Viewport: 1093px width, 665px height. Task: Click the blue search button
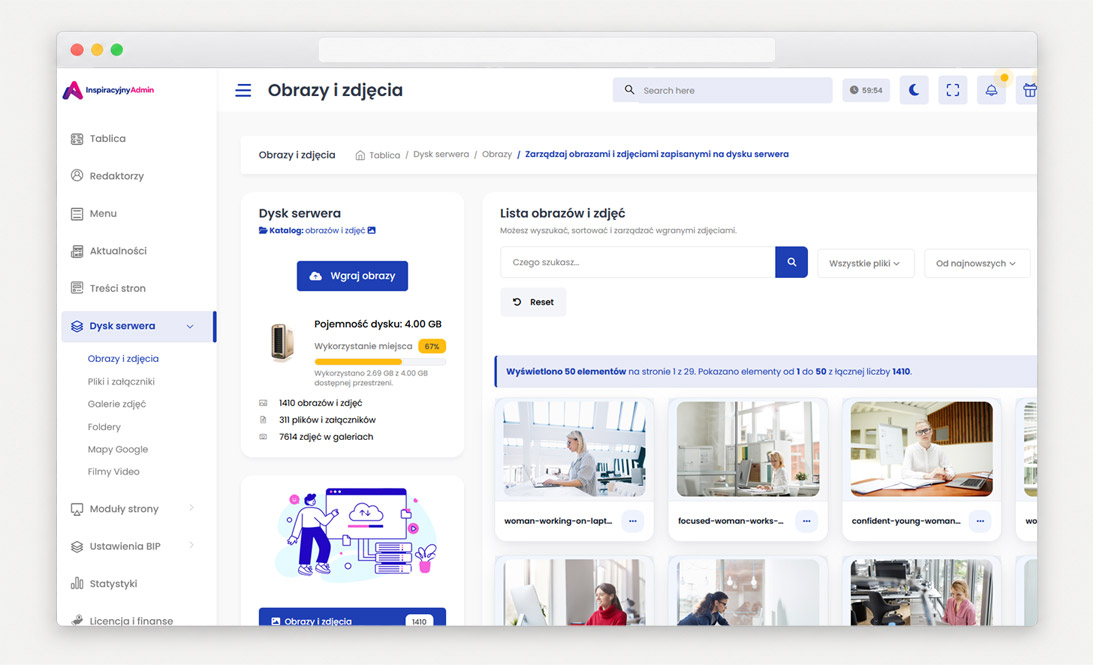[x=791, y=262]
